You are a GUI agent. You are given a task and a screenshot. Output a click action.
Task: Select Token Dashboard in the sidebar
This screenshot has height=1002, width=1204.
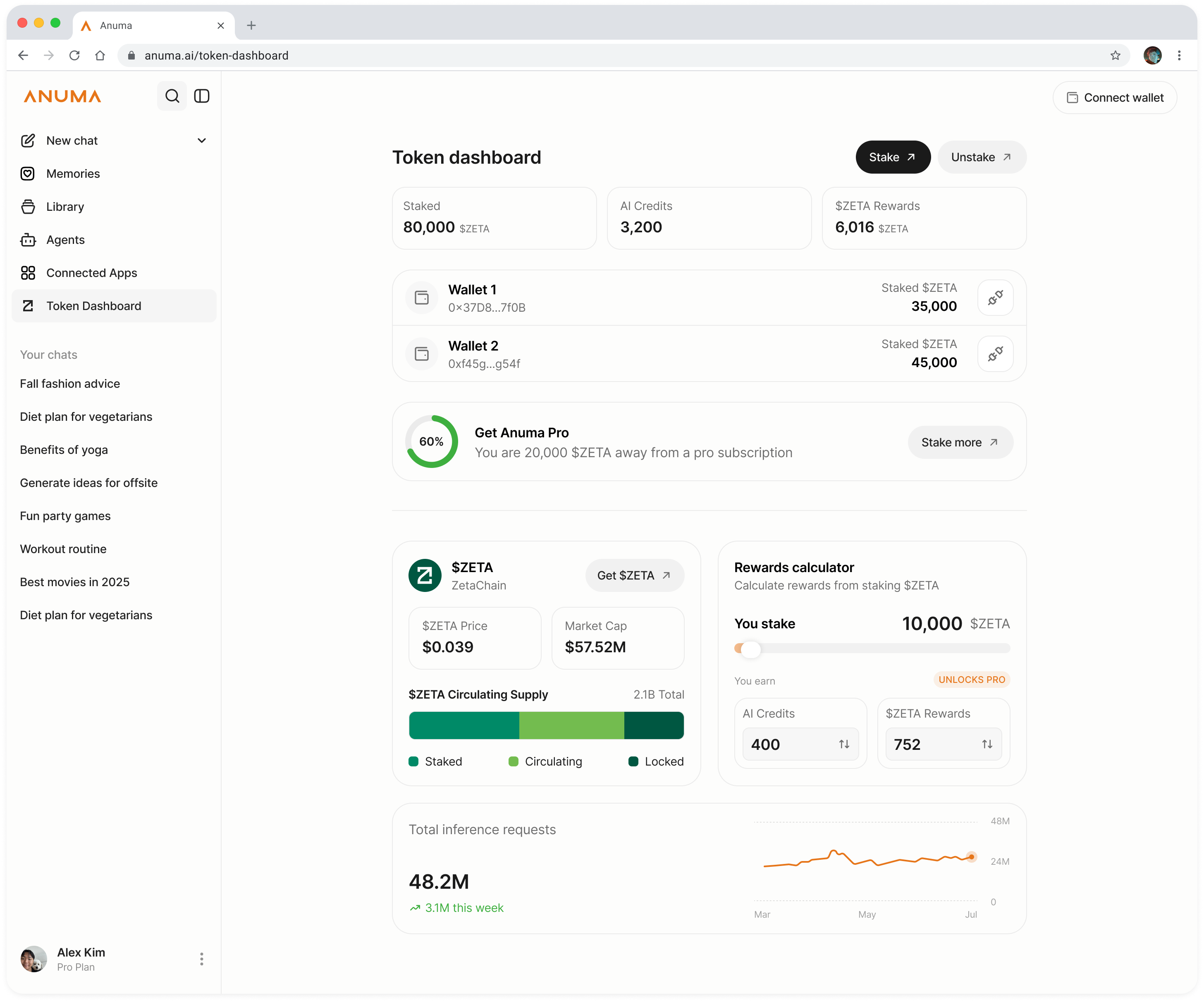pyautogui.click(x=114, y=306)
